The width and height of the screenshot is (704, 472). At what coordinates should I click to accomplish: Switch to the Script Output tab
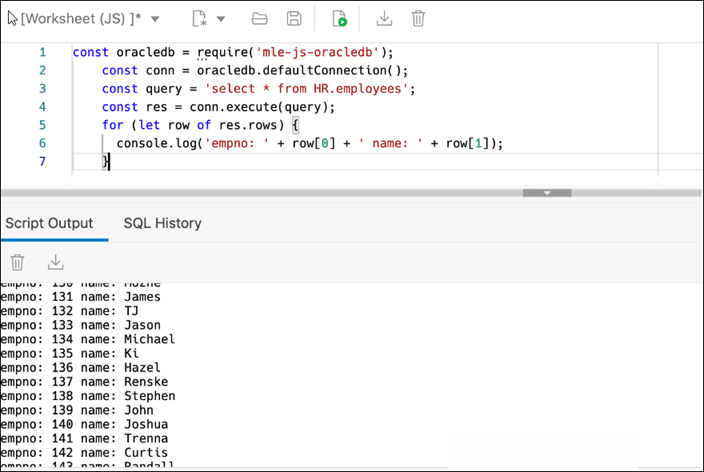(x=49, y=223)
